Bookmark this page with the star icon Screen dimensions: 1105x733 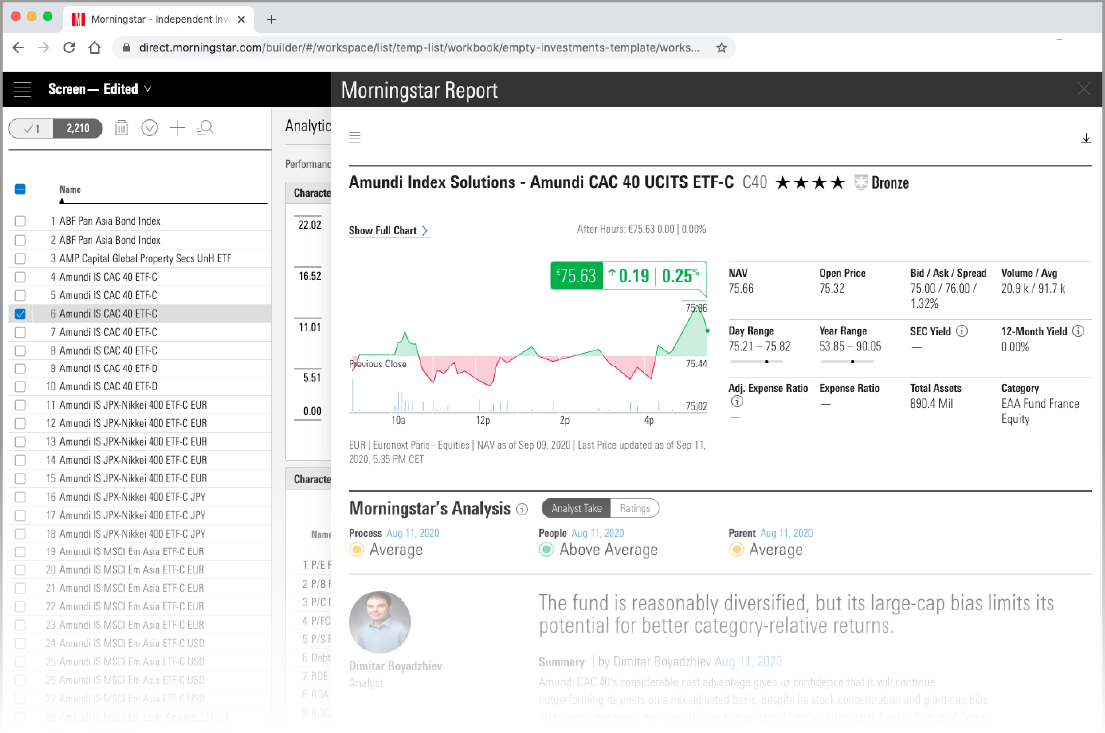coord(721,47)
